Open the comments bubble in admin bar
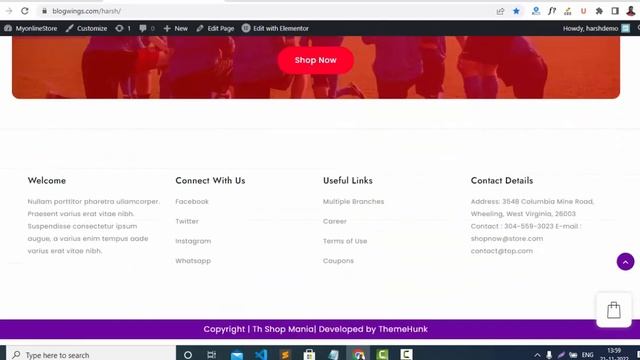This screenshot has width=640, height=360. [147, 28]
